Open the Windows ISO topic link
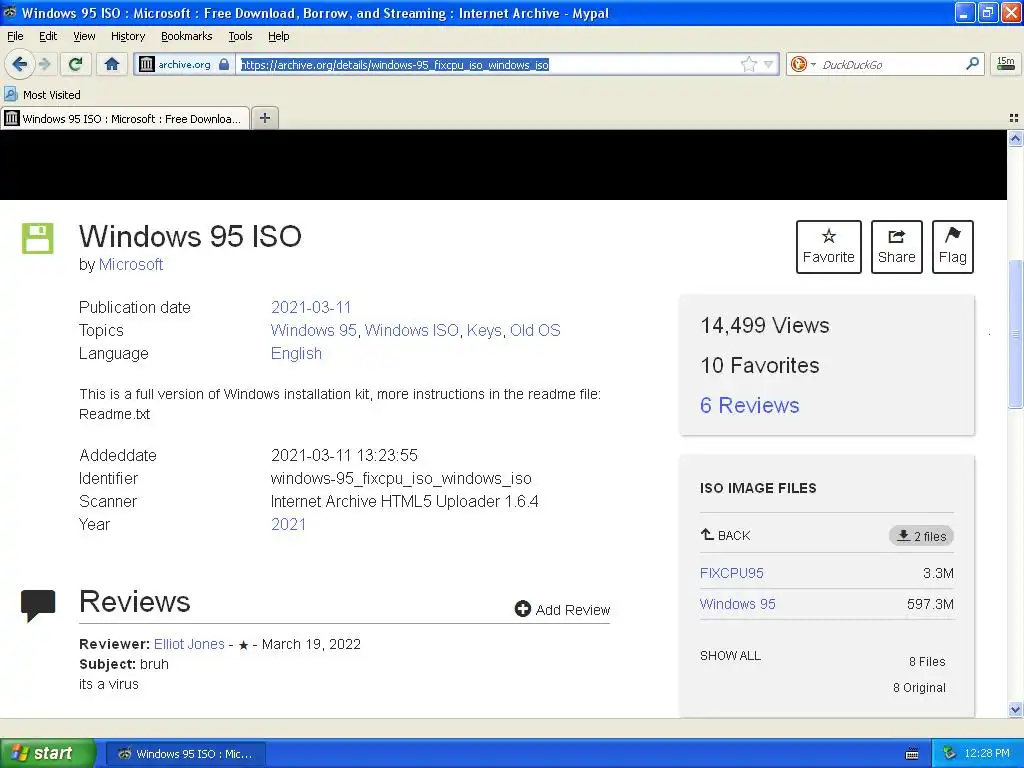The height and width of the screenshot is (768, 1024). pos(411,330)
